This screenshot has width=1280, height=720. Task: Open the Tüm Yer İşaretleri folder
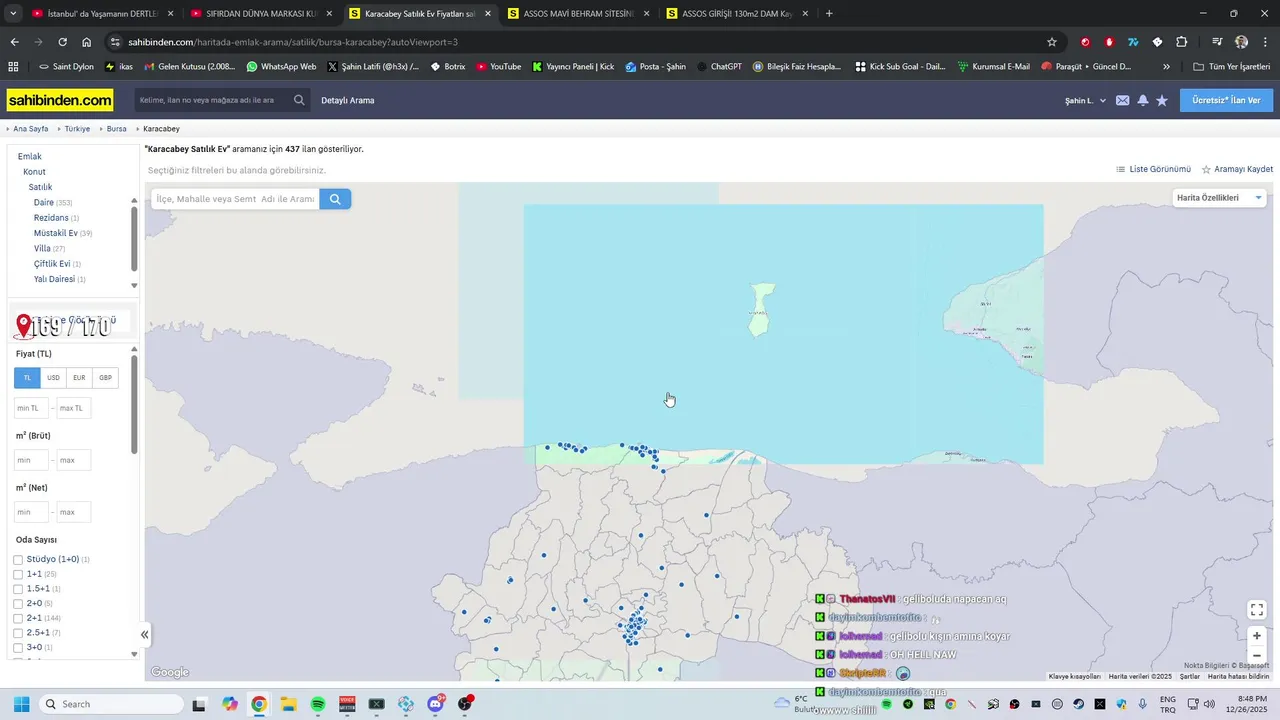(1231, 66)
